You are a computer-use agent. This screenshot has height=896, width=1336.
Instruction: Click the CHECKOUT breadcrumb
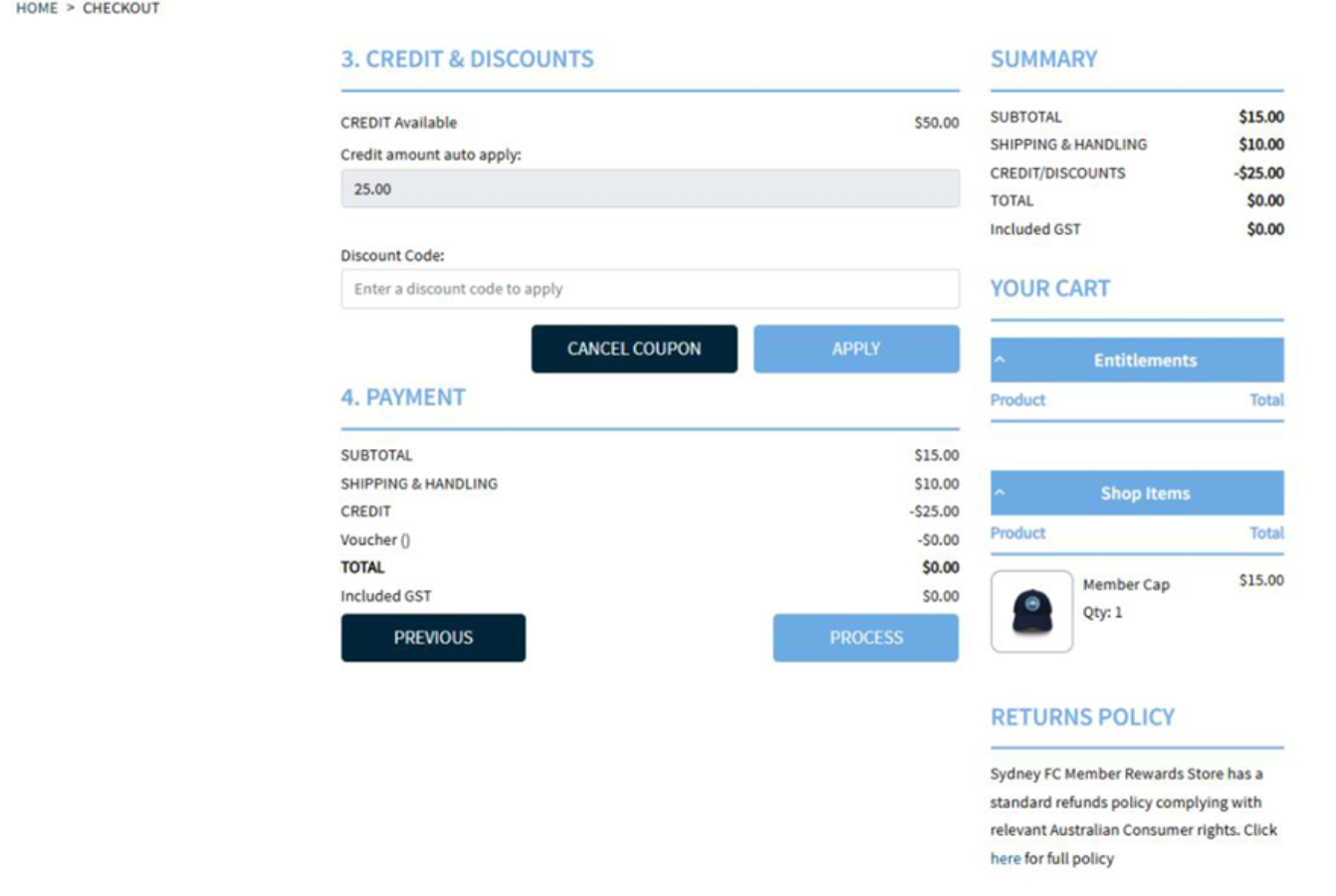tap(120, 8)
